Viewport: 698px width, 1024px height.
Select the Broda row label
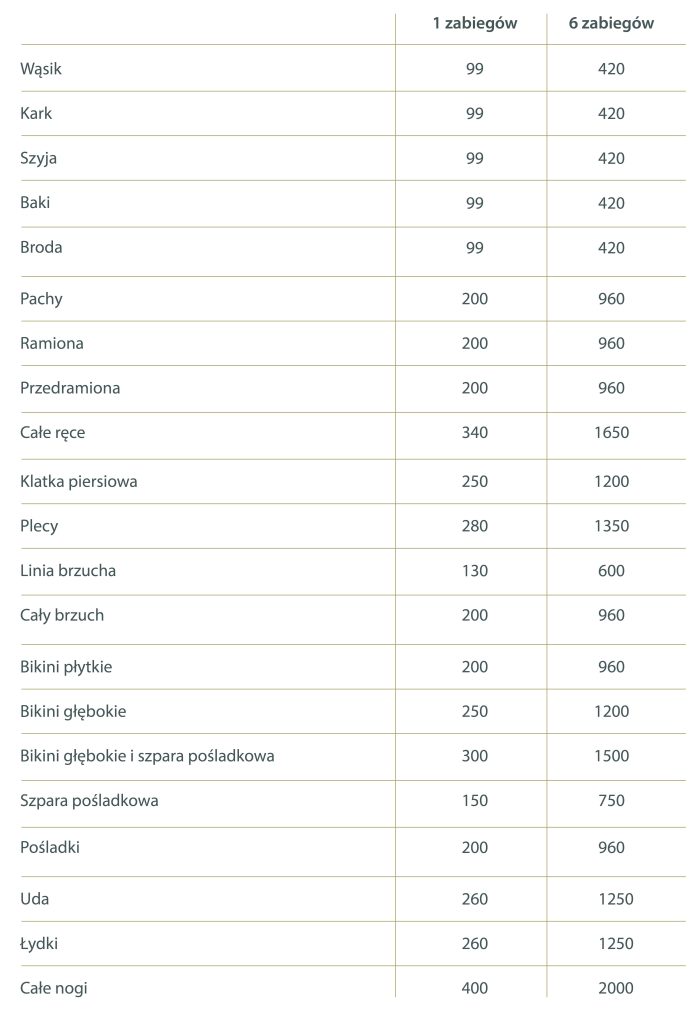point(41,247)
